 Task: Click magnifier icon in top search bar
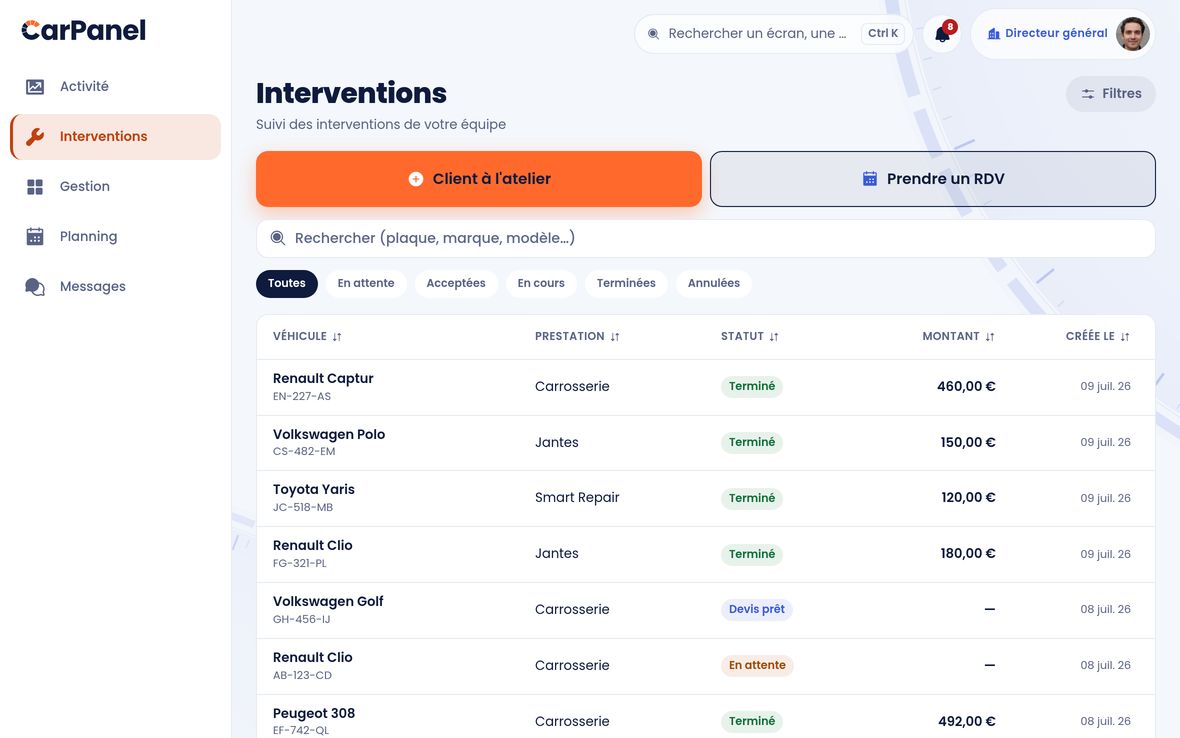(653, 34)
